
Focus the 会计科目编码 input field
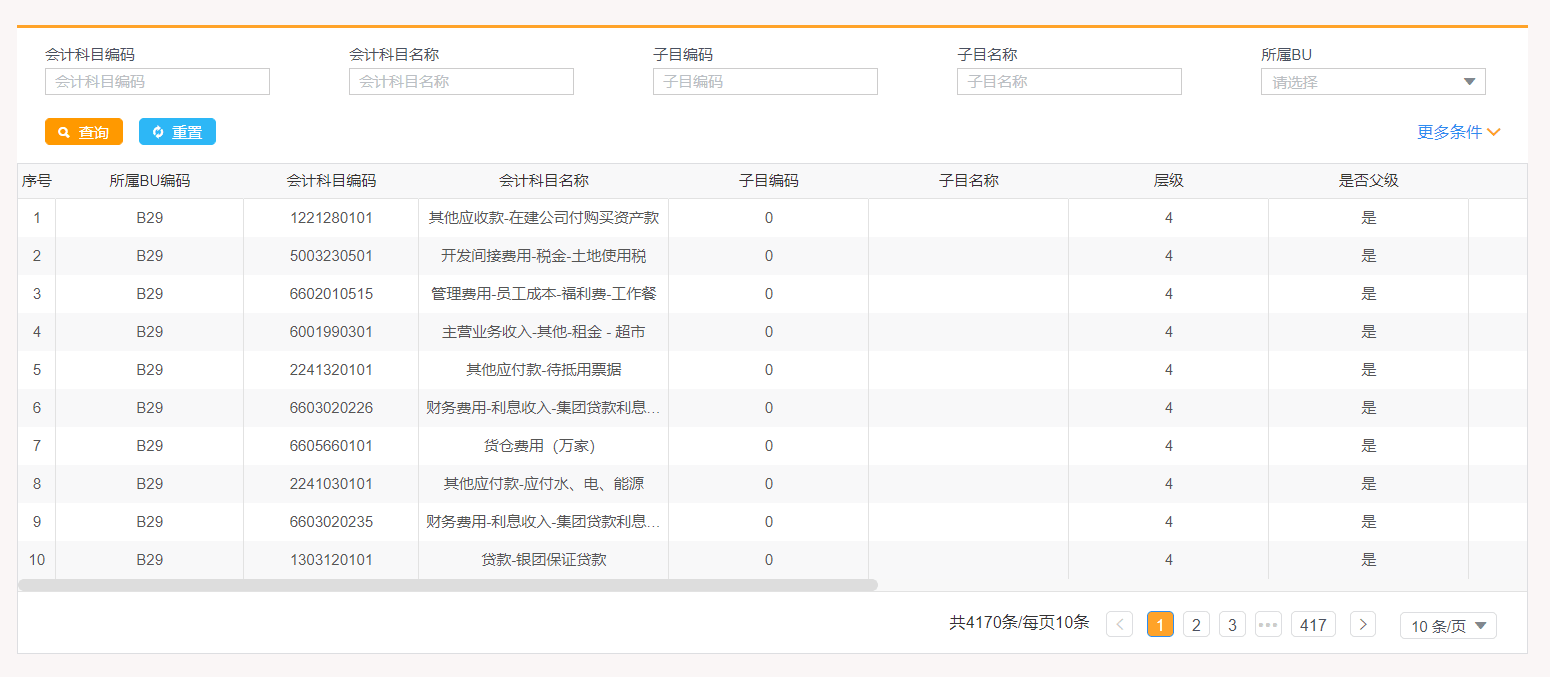point(157,82)
